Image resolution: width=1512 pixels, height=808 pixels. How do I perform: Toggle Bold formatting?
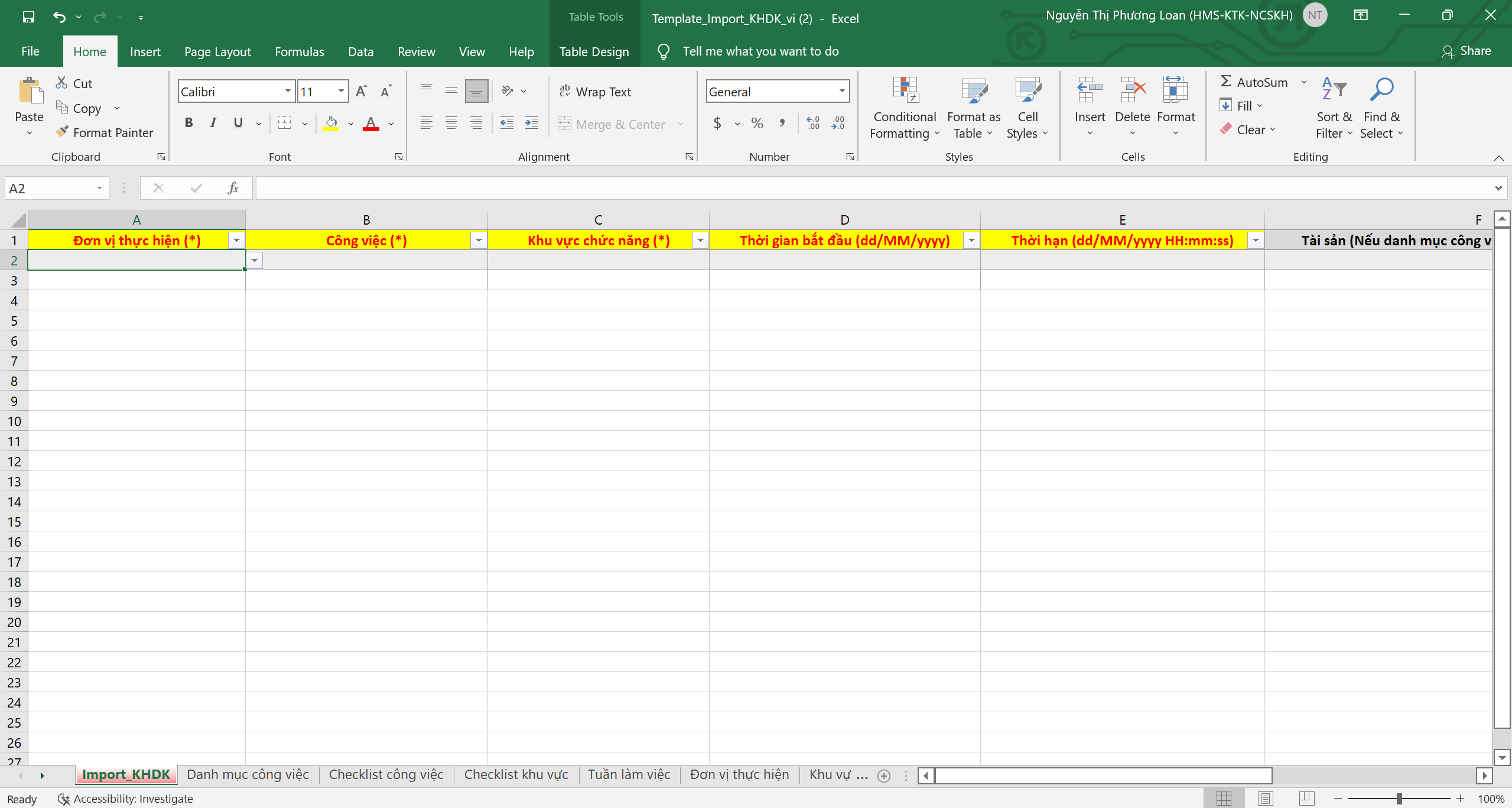(x=188, y=124)
